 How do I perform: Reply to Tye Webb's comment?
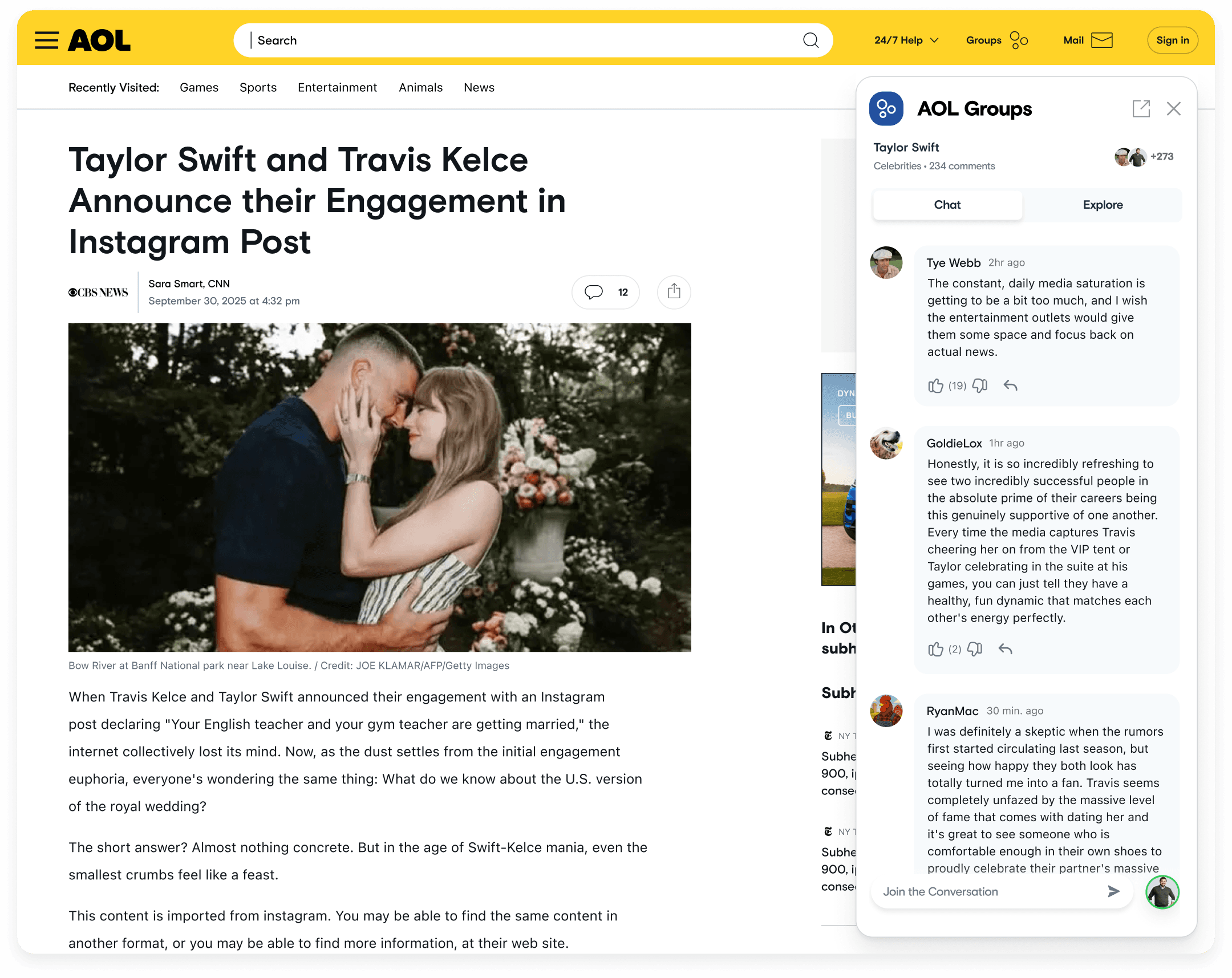coord(1010,386)
